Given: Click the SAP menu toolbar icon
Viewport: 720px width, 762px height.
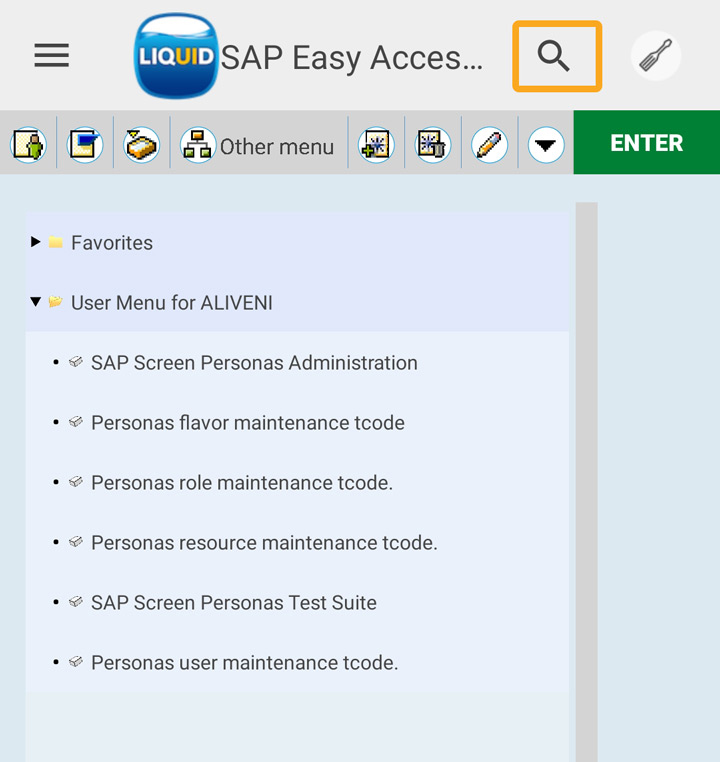Looking at the screenshot, I should click(85, 146).
